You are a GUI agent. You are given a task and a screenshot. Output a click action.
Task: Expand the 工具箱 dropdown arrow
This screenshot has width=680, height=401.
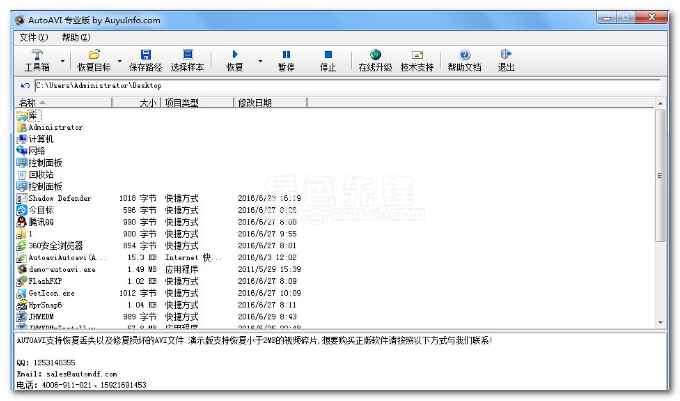(62, 61)
